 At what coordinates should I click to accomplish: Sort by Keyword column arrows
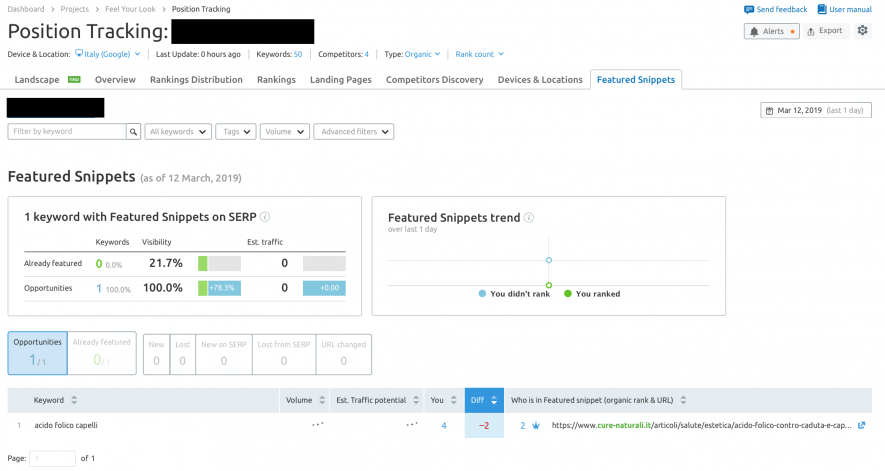[74, 400]
